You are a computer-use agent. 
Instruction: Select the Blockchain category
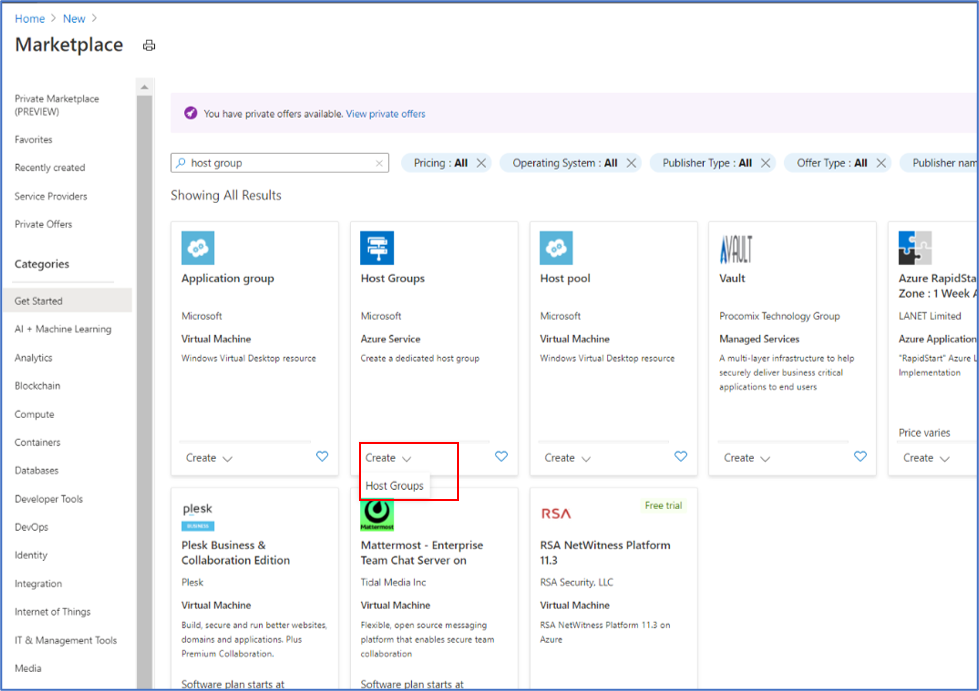pos(37,386)
